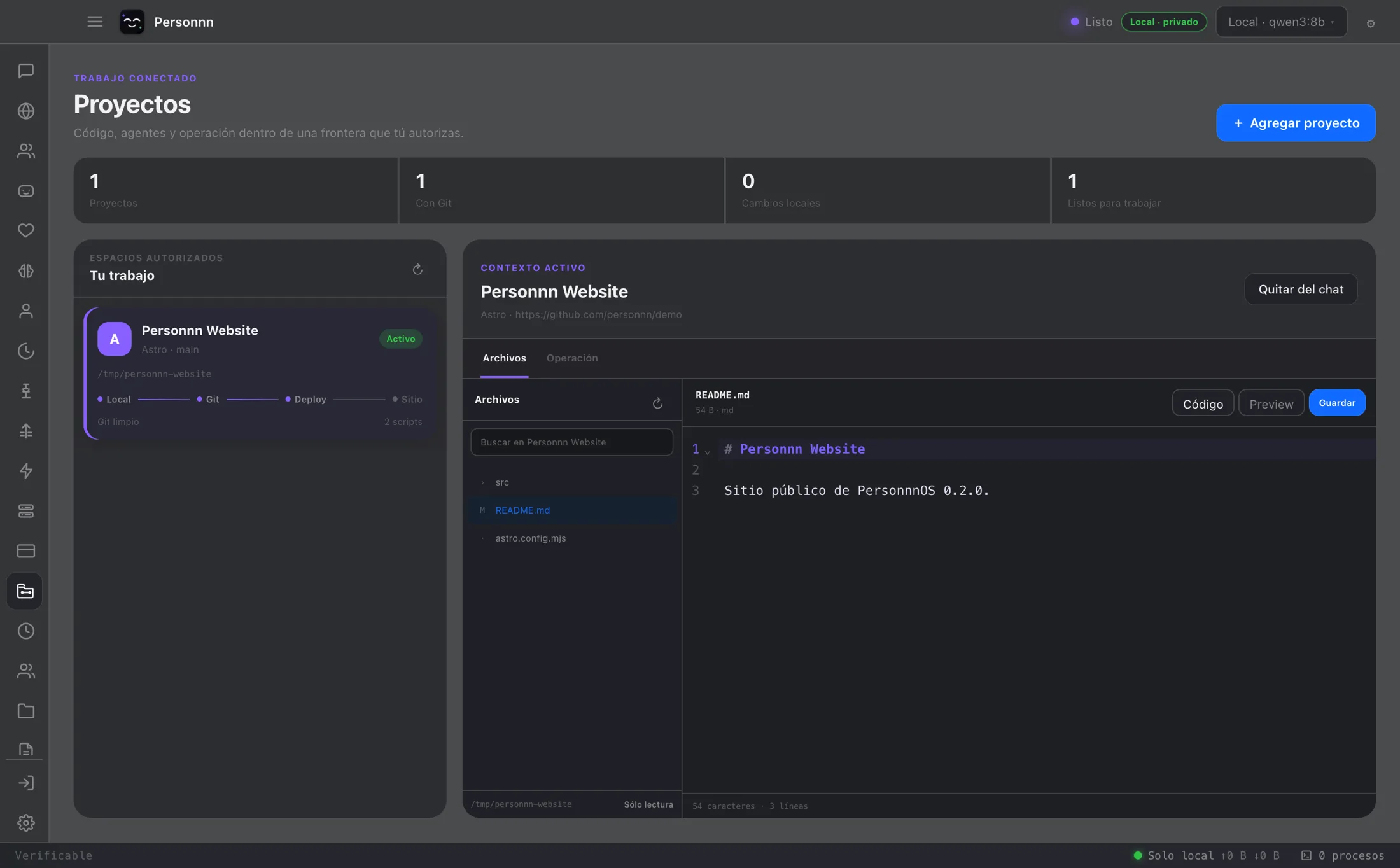Open the credit card icon in sidebar
1400x868 pixels.
tap(25, 551)
